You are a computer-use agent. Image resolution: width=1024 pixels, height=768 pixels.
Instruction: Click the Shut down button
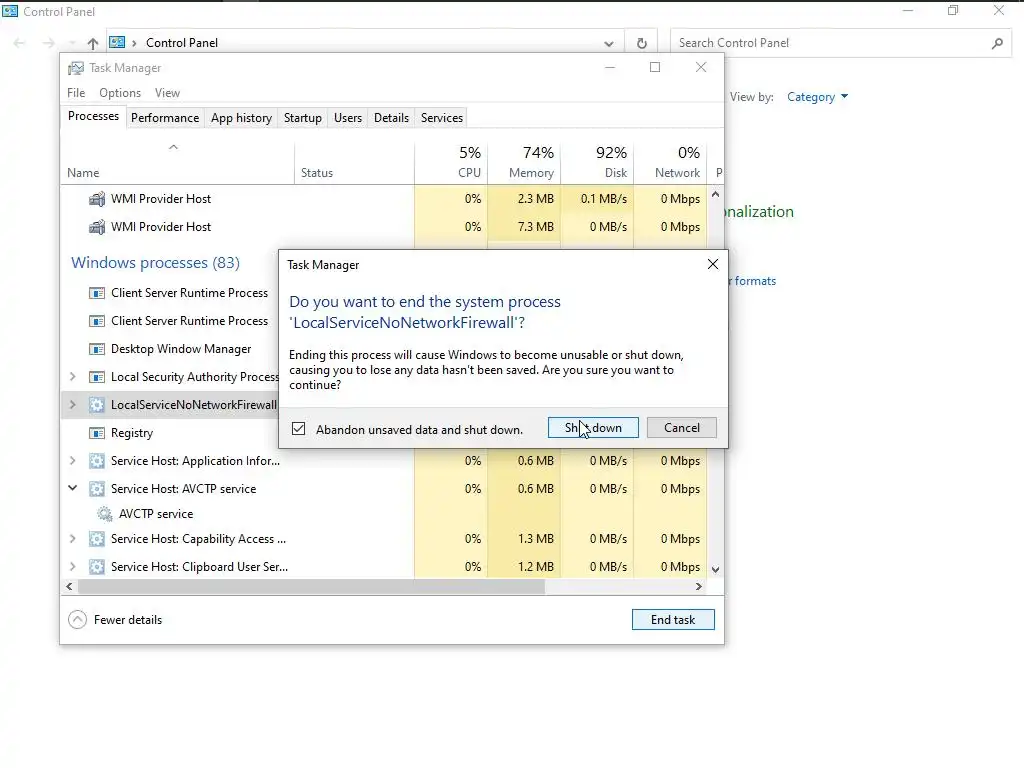[x=593, y=428]
